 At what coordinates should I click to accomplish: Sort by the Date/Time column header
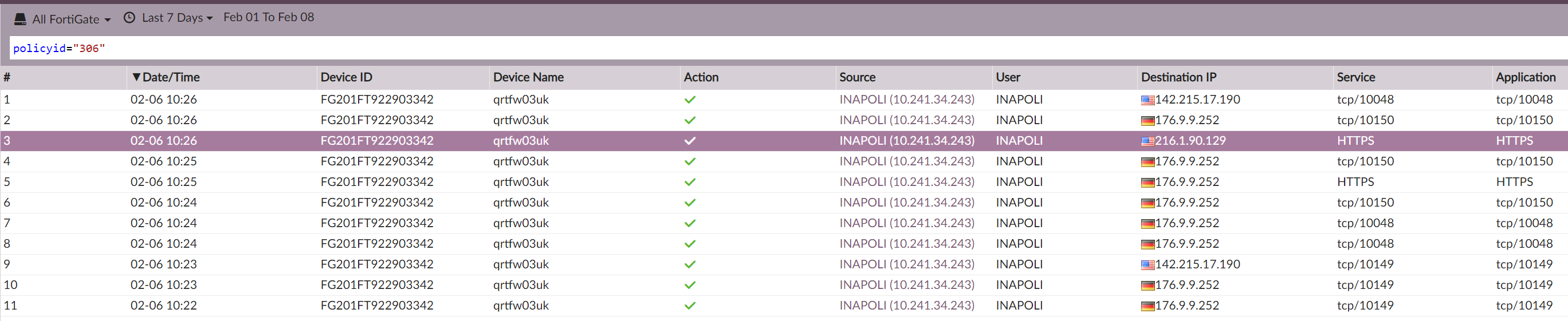click(171, 77)
